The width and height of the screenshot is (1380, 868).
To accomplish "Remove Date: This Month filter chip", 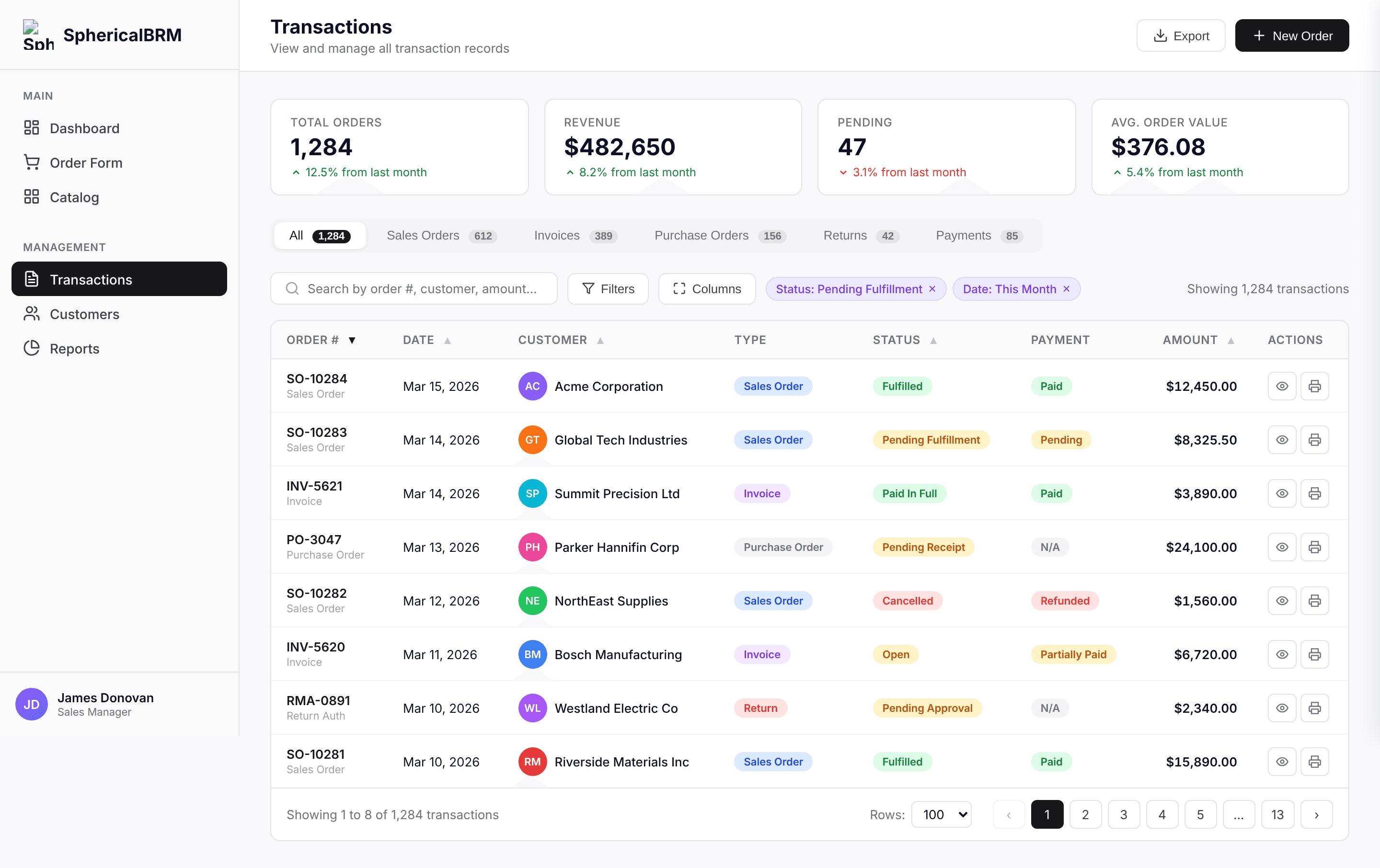I will [1067, 289].
